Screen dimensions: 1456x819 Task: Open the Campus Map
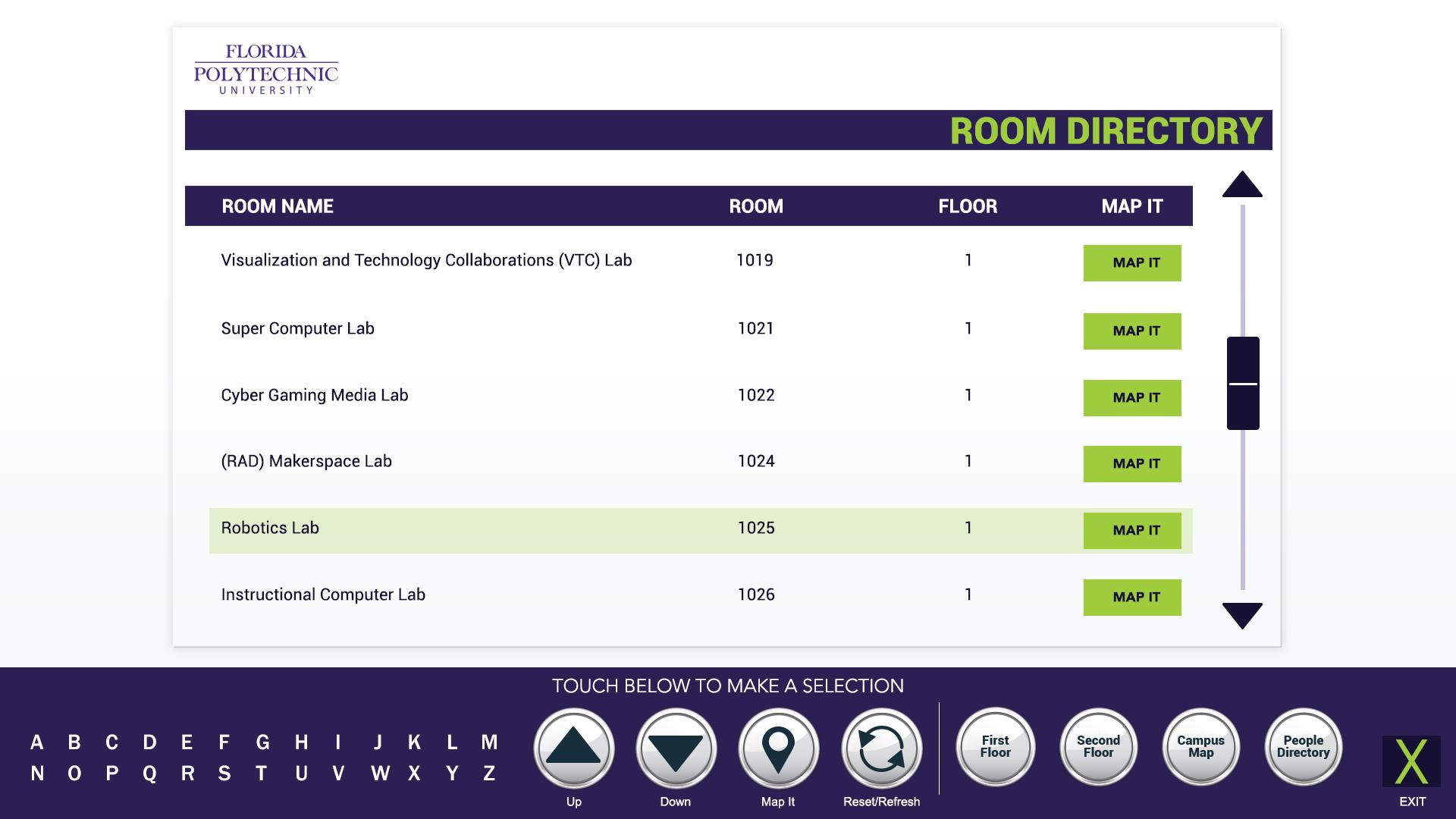pos(1200,747)
